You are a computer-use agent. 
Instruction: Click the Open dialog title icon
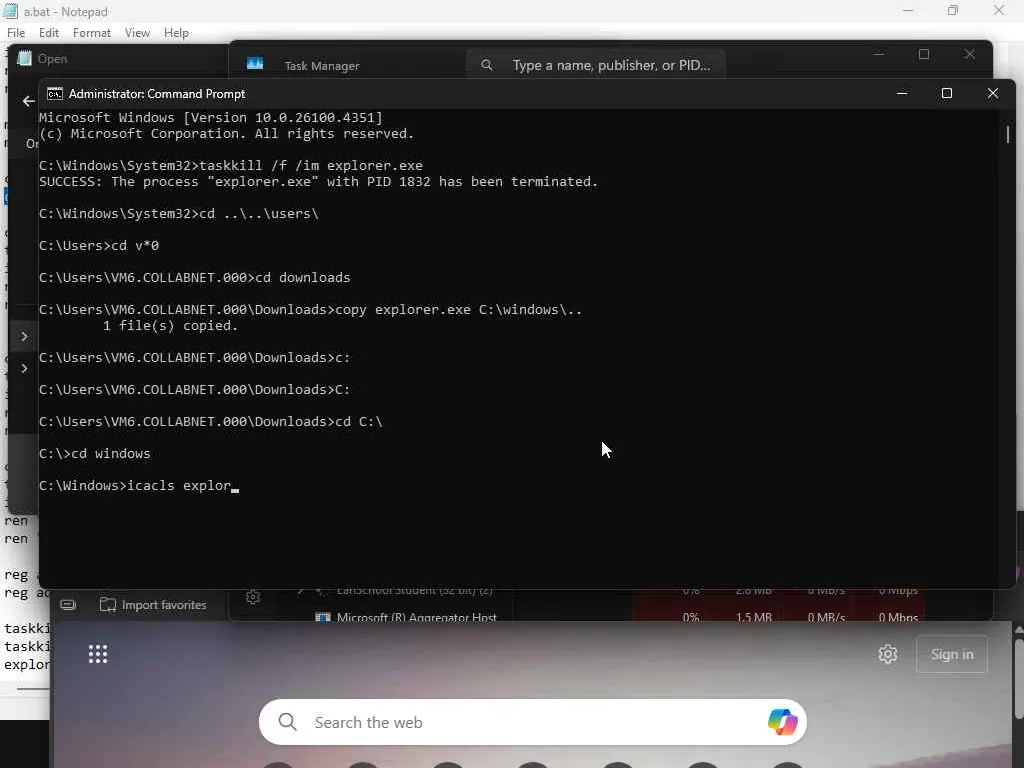[24, 58]
